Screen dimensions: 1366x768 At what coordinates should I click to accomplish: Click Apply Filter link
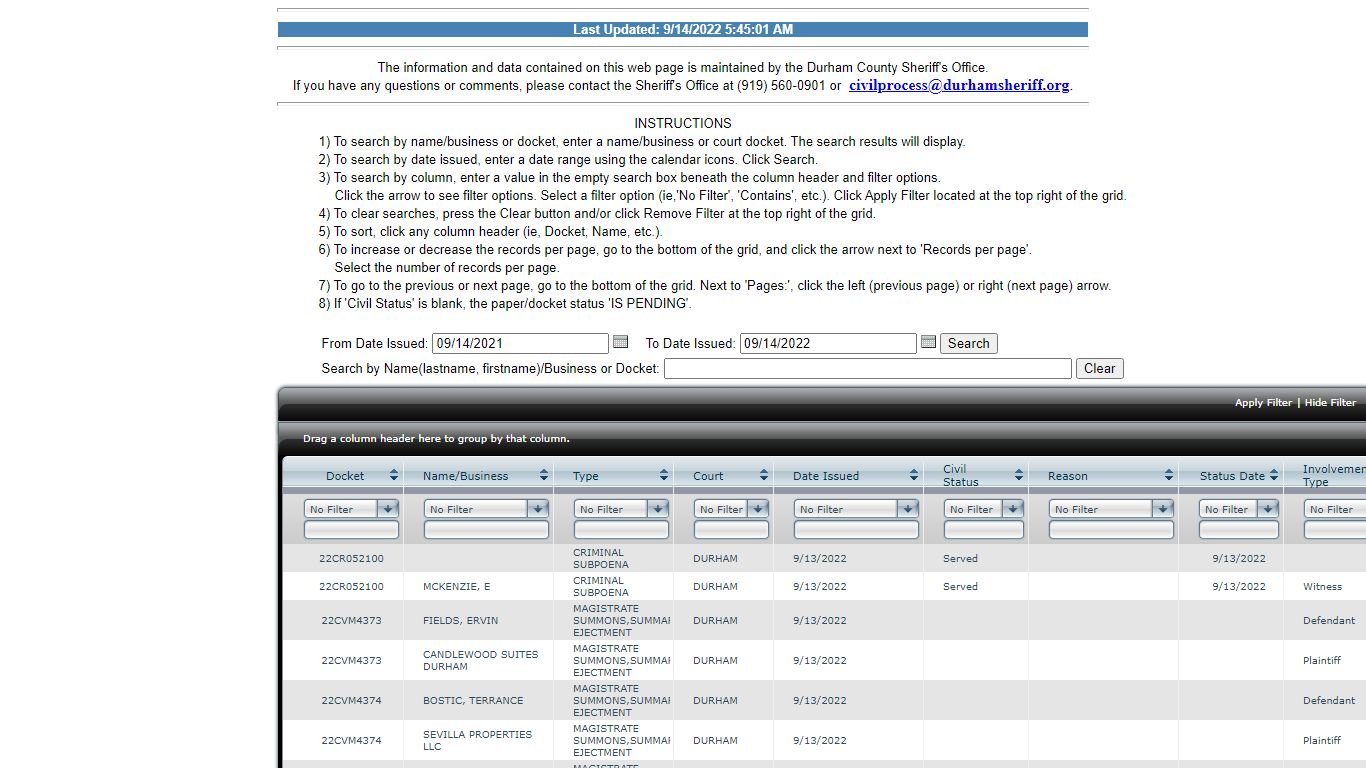(1263, 402)
